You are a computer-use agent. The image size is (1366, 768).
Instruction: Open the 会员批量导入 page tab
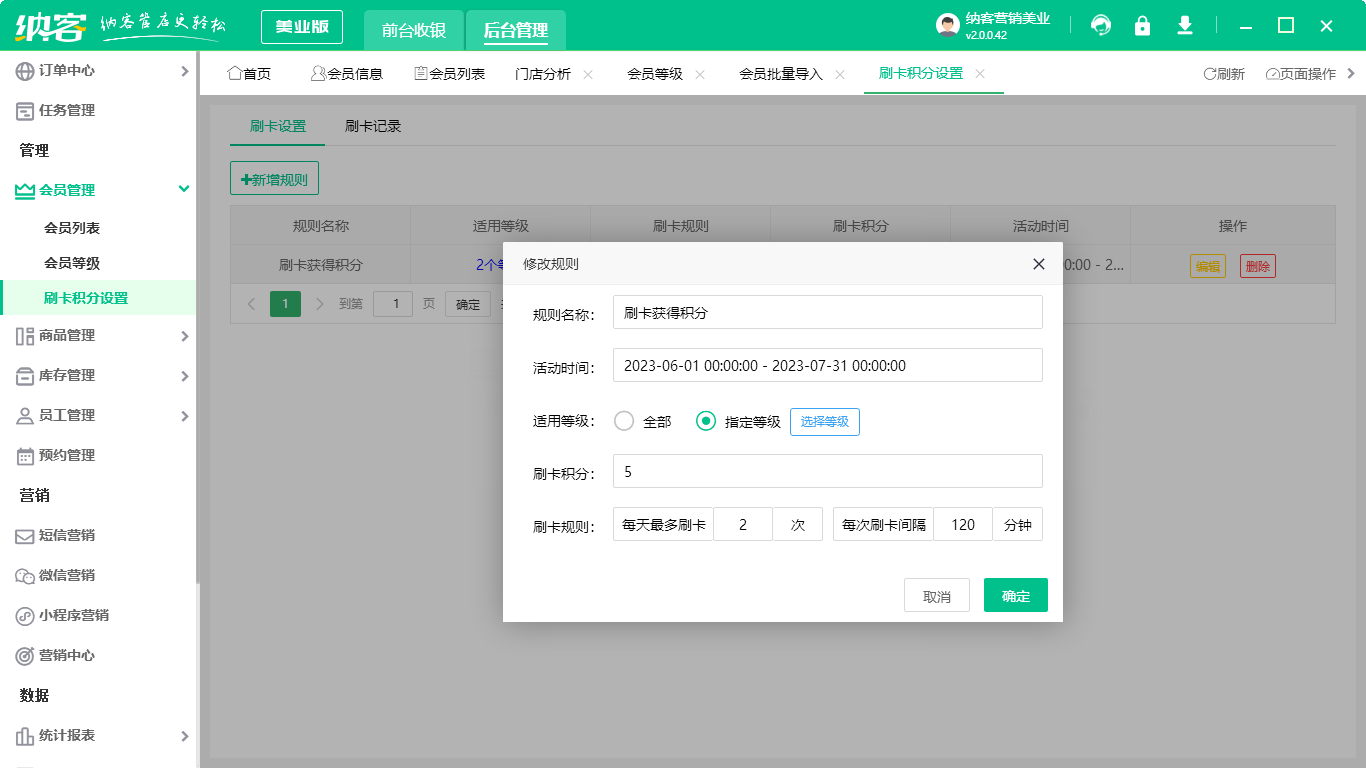click(x=780, y=74)
